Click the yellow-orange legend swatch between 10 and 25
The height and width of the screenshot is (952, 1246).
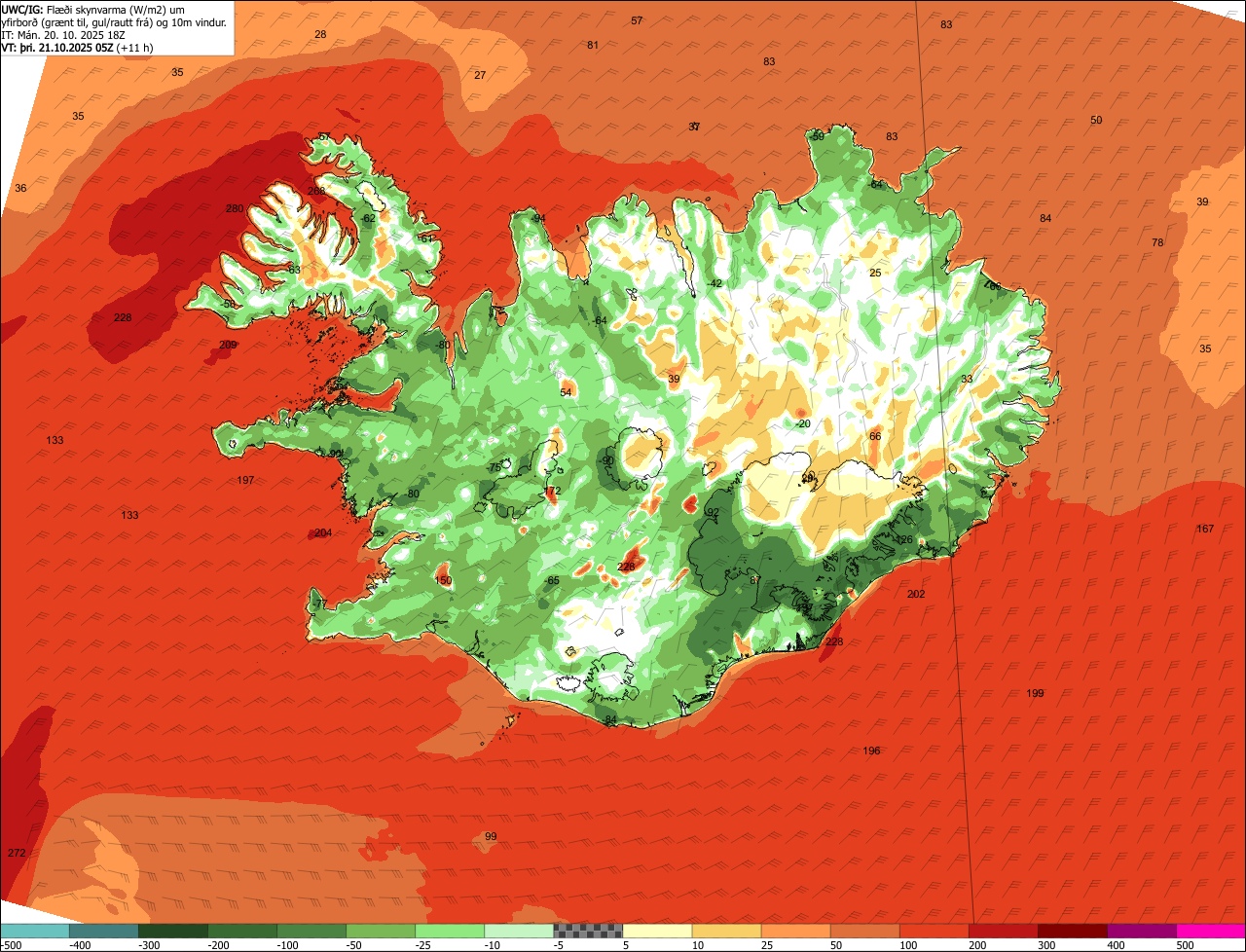click(x=726, y=931)
